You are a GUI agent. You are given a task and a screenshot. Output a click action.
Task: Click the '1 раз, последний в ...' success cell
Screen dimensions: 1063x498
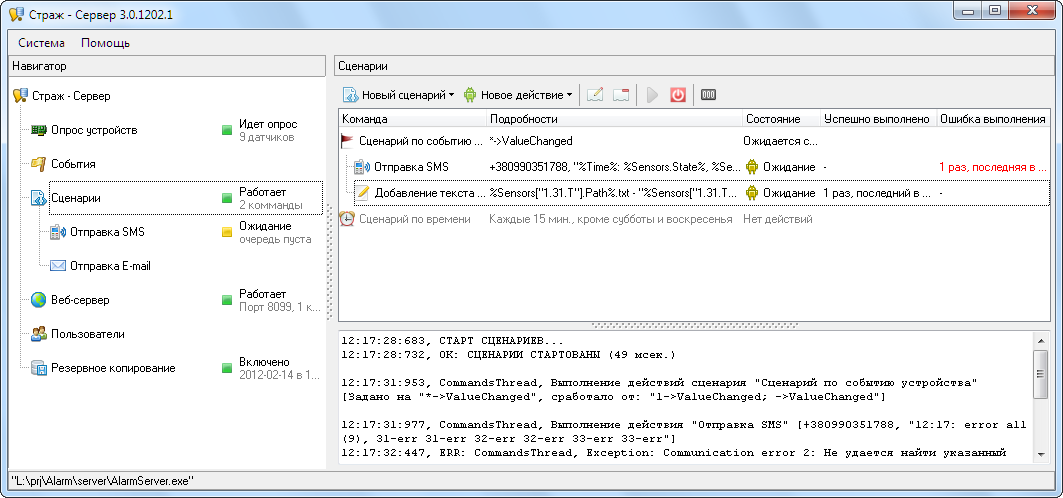(877, 193)
